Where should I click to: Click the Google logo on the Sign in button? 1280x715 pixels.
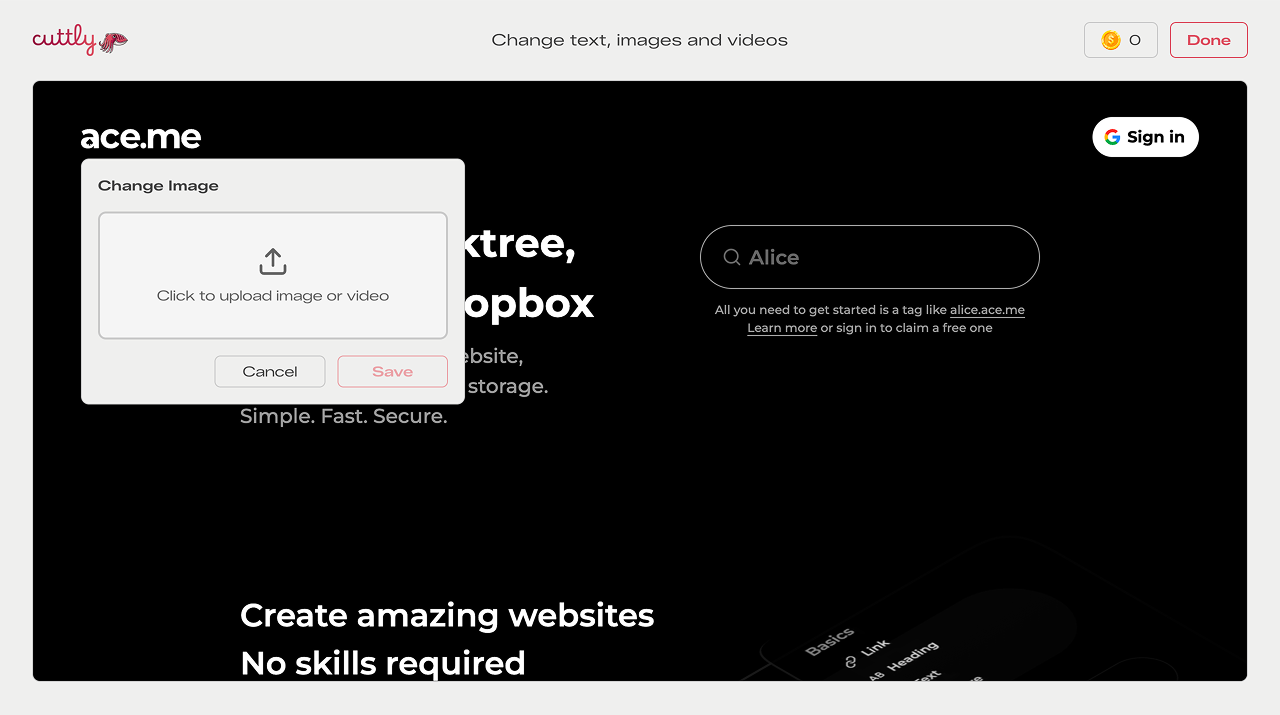(1112, 137)
